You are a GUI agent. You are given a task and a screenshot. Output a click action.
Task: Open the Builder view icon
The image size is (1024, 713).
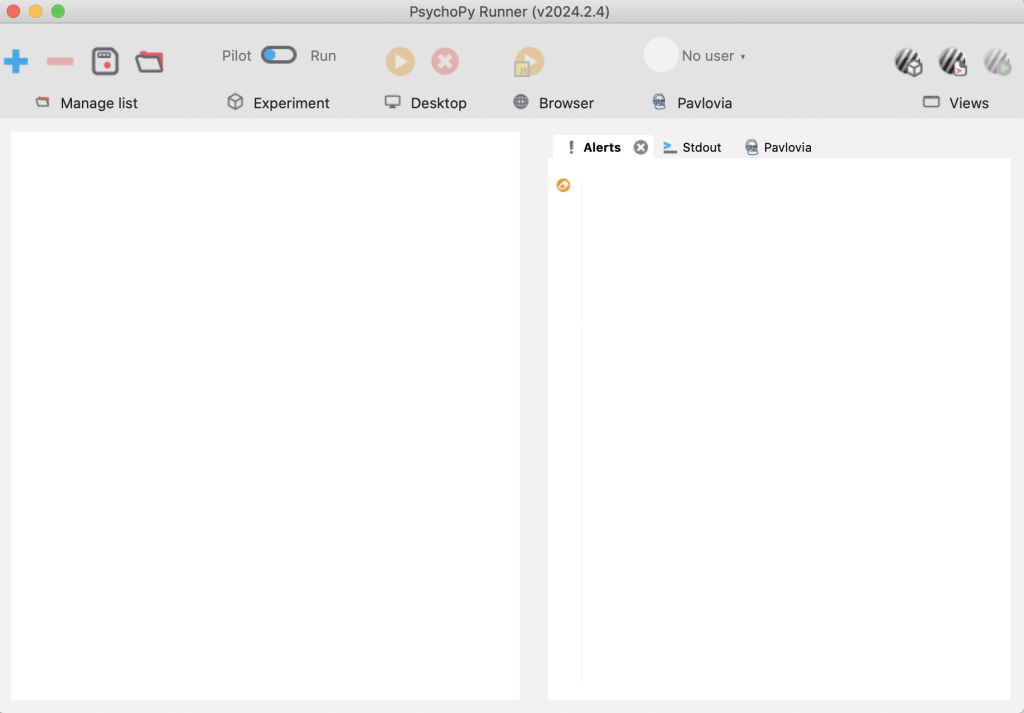[x=908, y=62]
